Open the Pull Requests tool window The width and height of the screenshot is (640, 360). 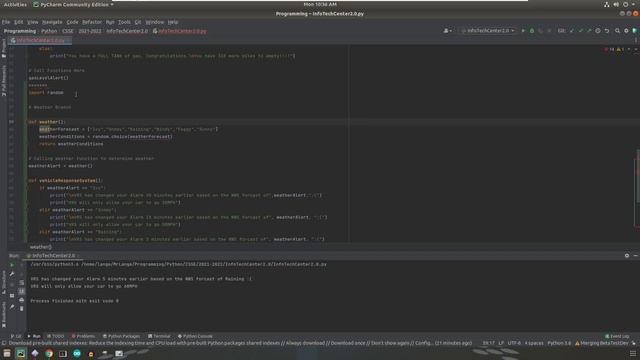(4, 81)
